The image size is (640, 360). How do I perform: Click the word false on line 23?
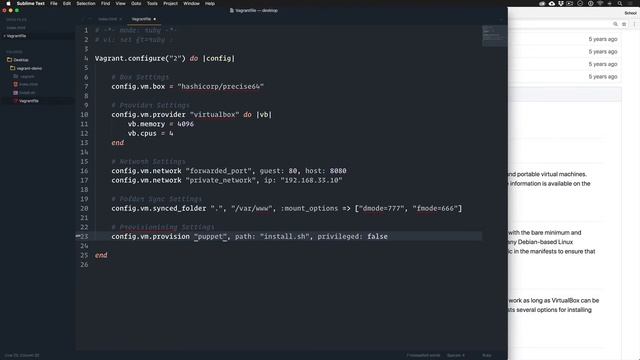377,237
